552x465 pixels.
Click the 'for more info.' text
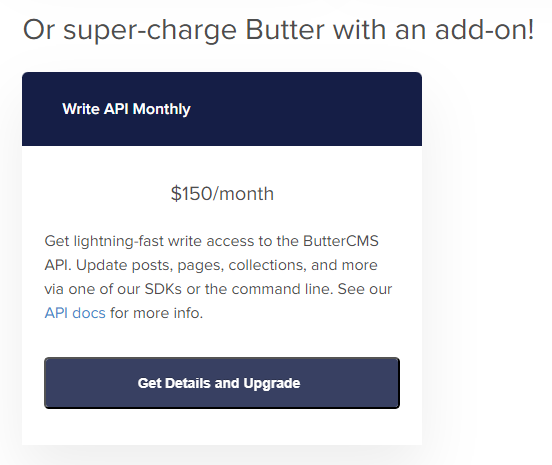[x=156, y=313]
